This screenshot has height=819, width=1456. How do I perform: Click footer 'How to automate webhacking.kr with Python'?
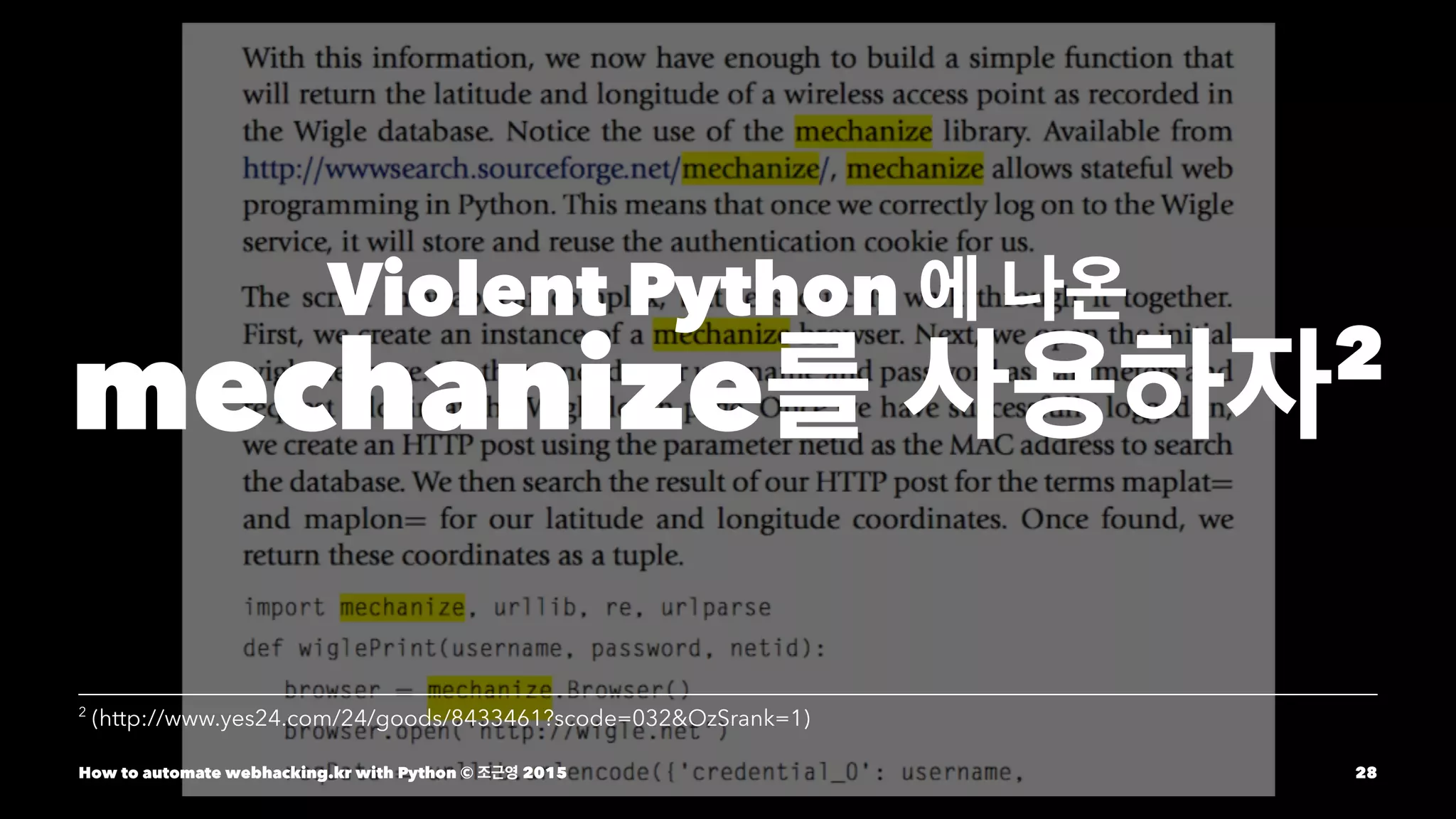pos(267,773)
